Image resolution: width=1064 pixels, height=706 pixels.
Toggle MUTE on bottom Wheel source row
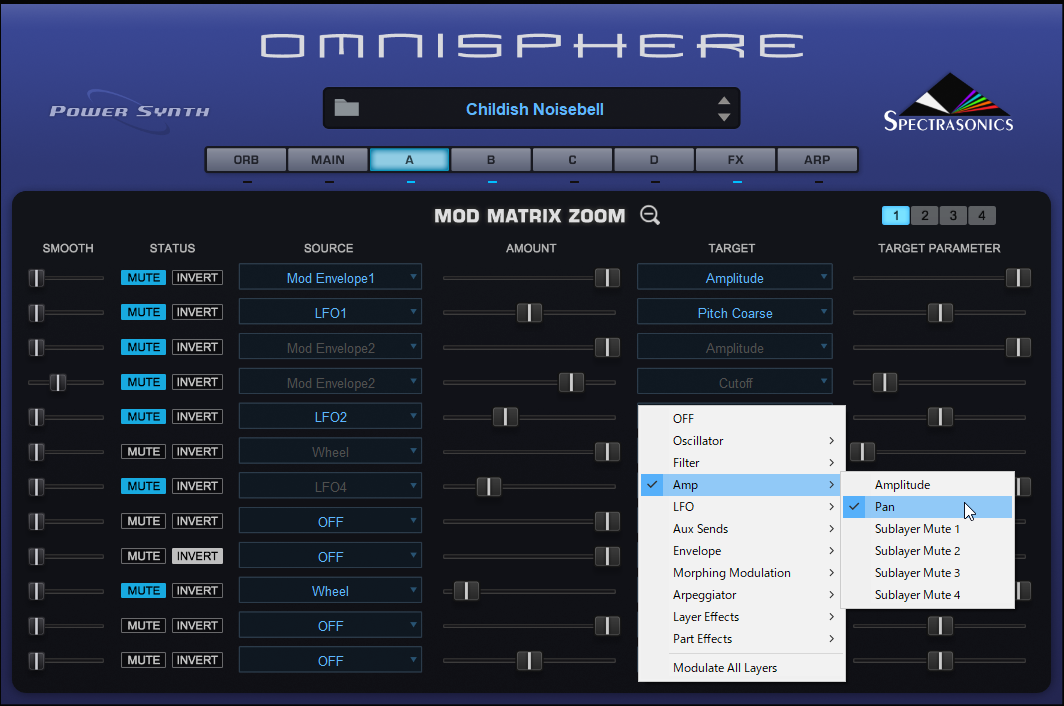click(x=143, y=591)
